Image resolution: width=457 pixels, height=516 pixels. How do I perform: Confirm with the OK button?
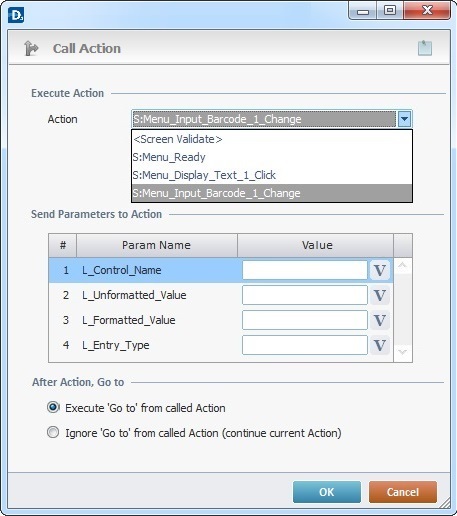pyautogui.click(x=327, y=492)
